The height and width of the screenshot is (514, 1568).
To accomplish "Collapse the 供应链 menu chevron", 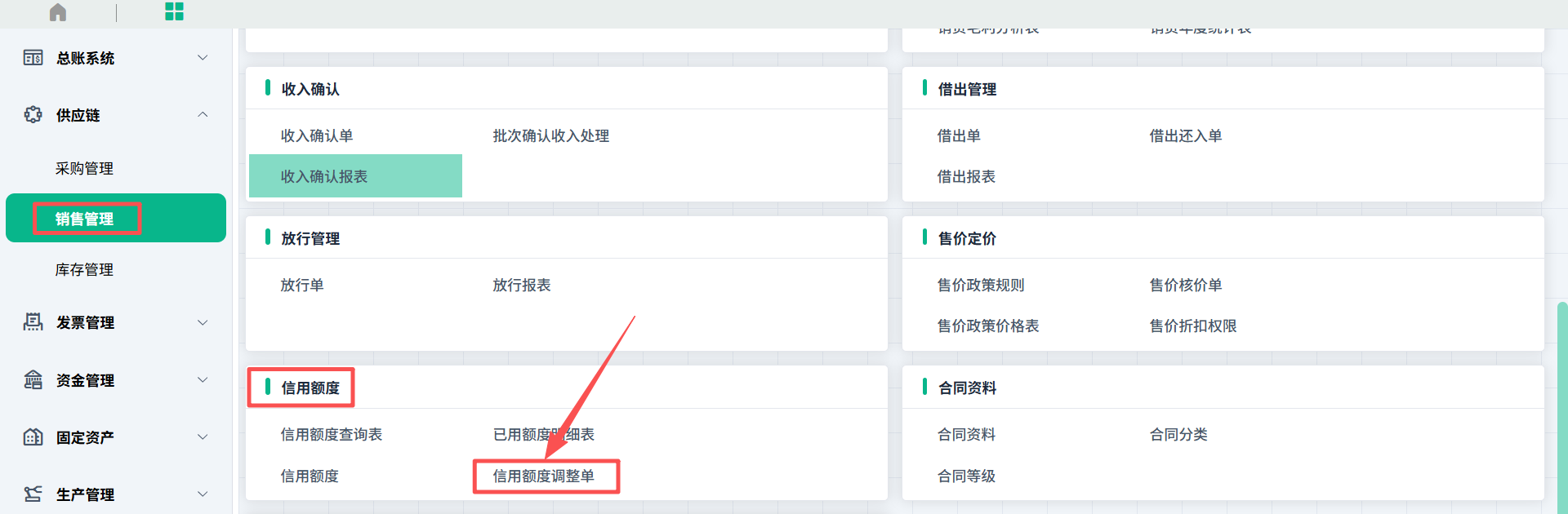I will click(x=203, y=115).
